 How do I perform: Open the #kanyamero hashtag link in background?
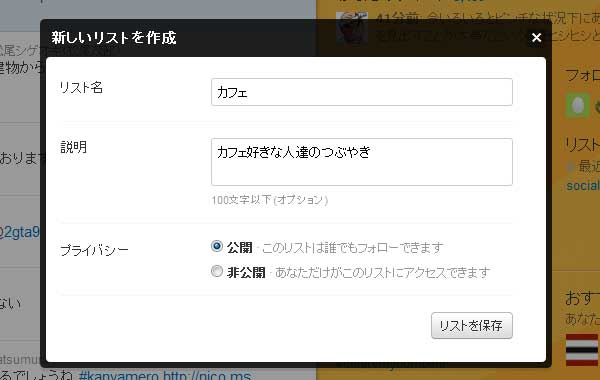pos(119,375)
